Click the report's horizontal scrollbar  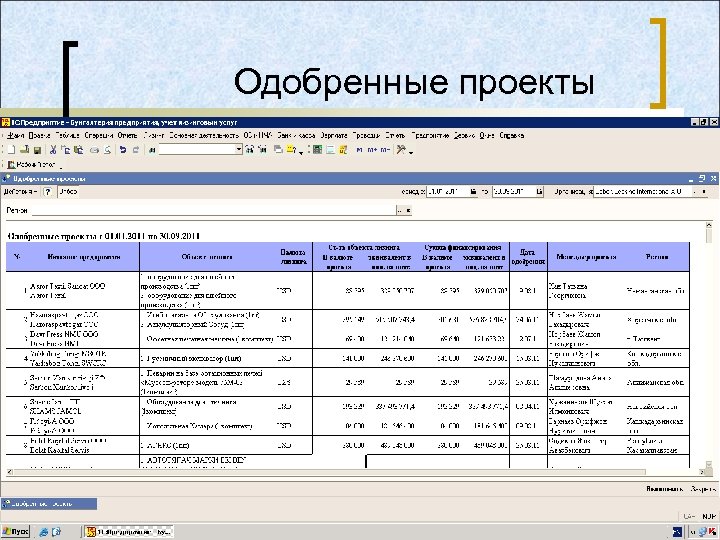356,472
